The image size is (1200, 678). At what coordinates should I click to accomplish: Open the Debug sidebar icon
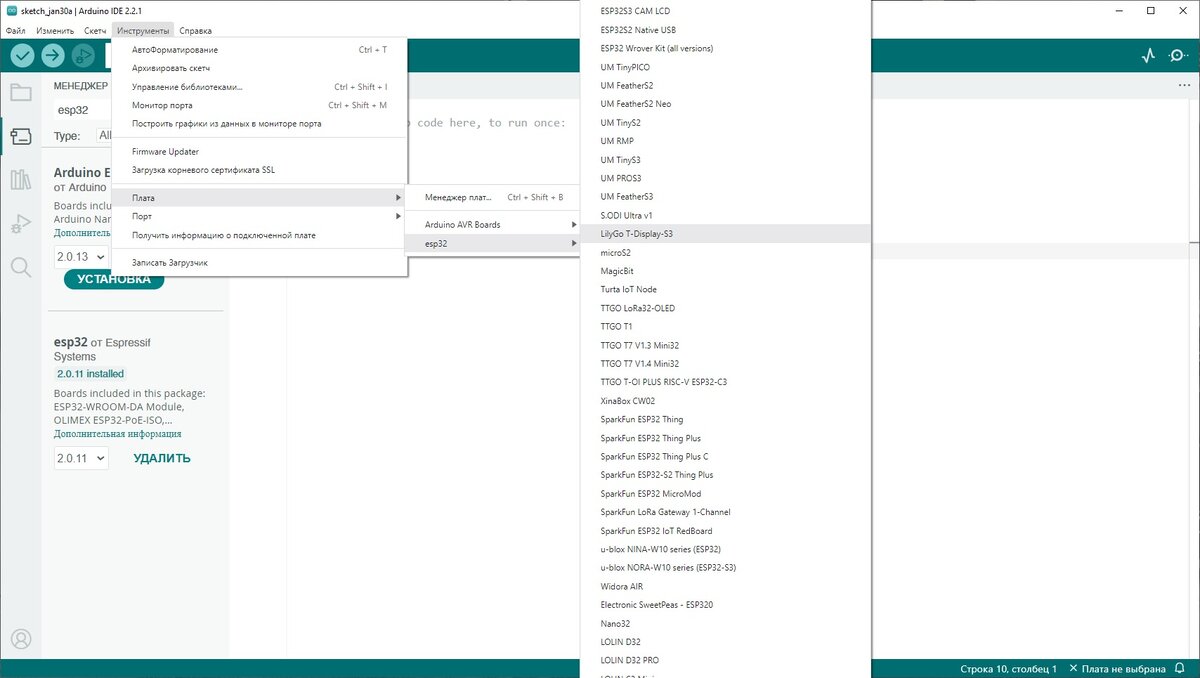[x=20, y=223]
